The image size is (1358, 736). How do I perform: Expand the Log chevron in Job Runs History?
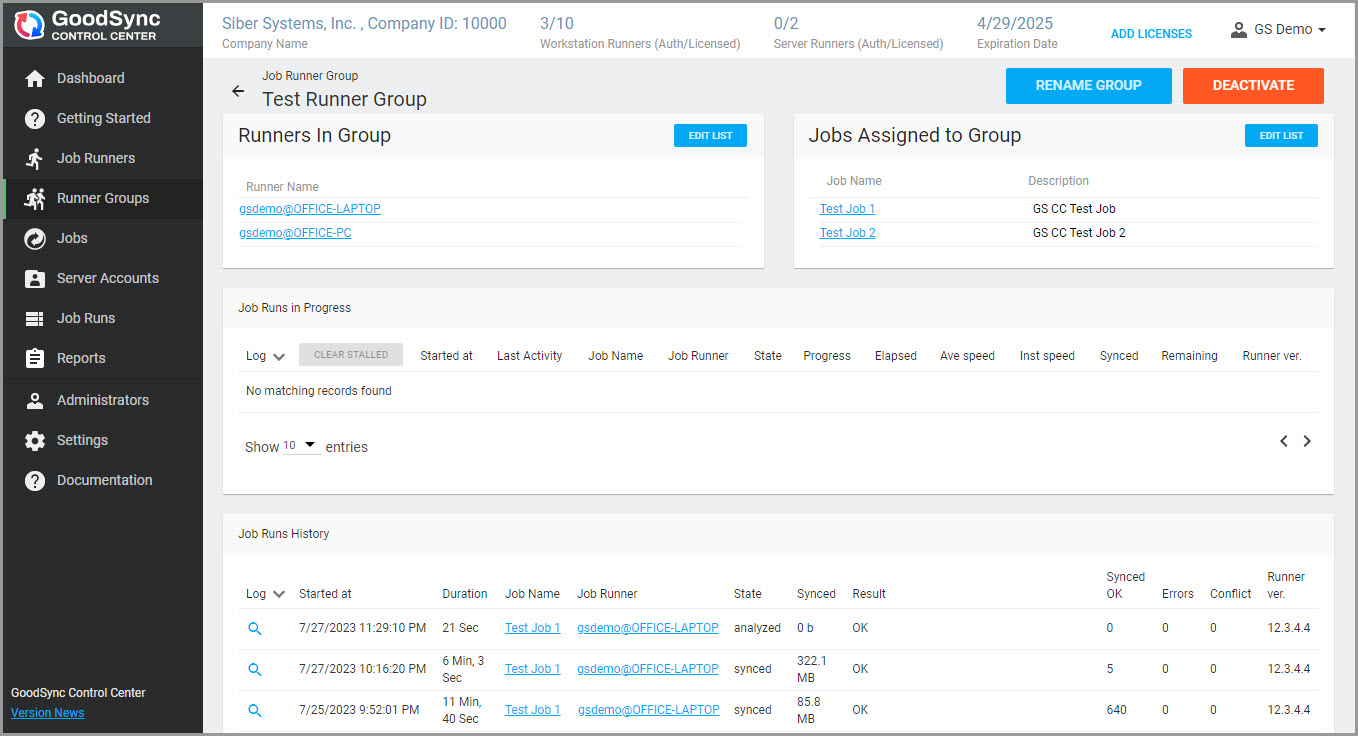coord(279,594)
